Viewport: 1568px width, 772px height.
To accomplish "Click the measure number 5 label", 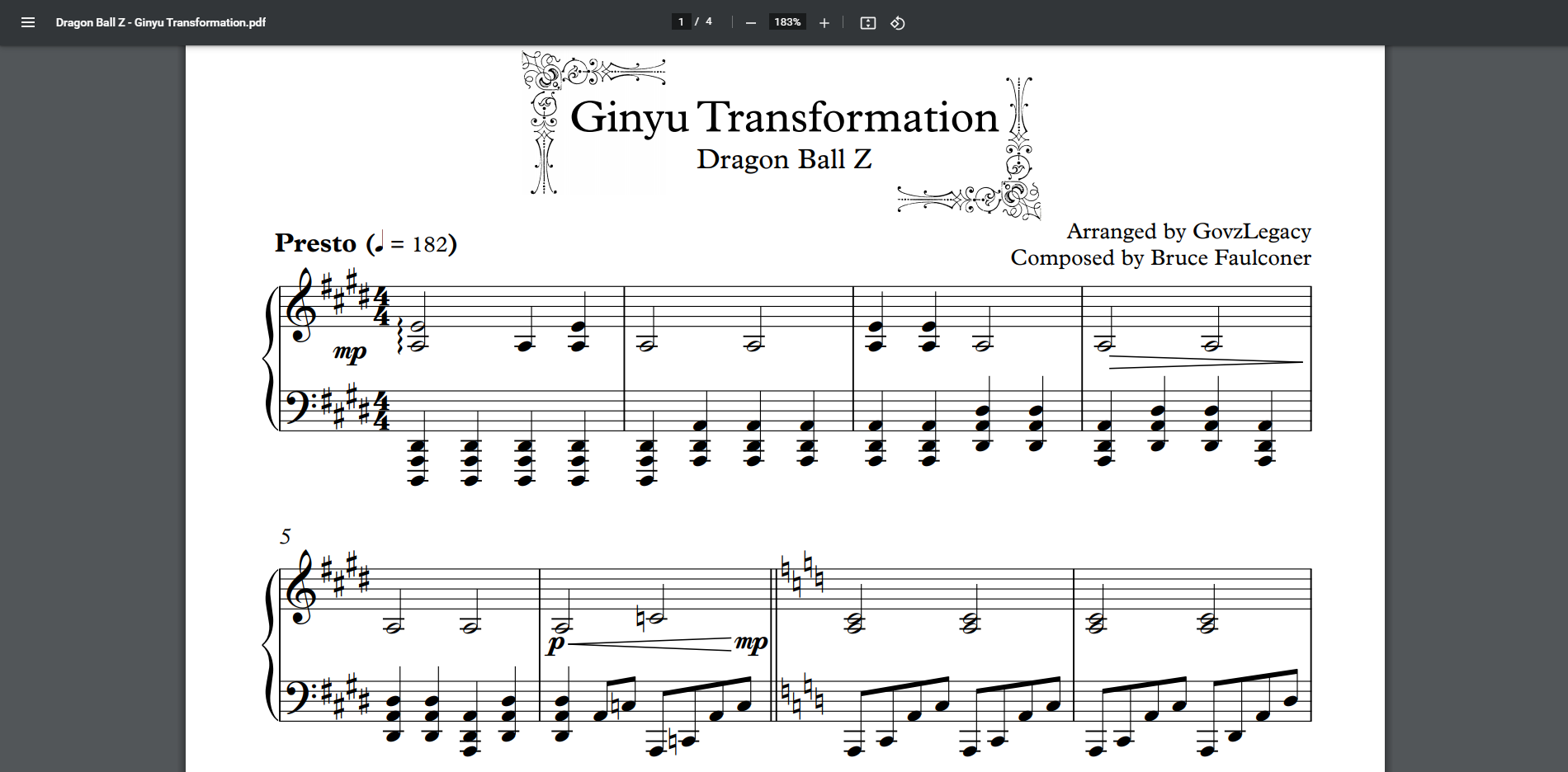I will pyautogui.click(x=285, y=537).
